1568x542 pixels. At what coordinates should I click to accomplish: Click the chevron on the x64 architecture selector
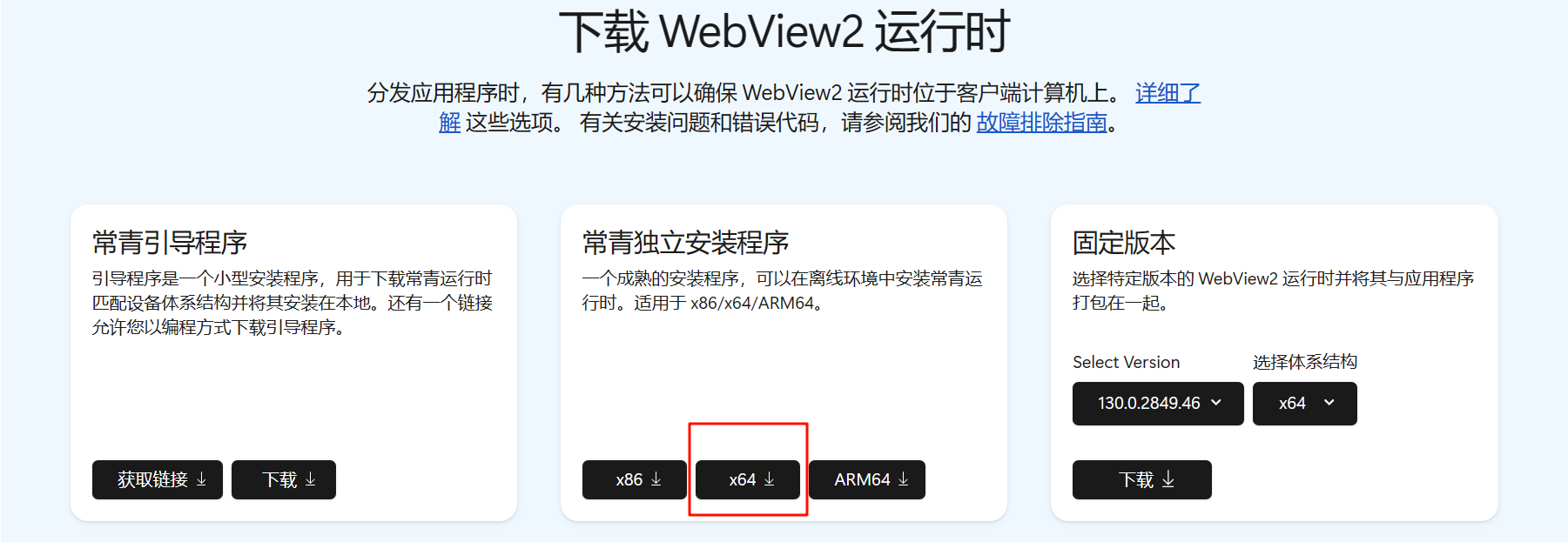[1329, 403]
